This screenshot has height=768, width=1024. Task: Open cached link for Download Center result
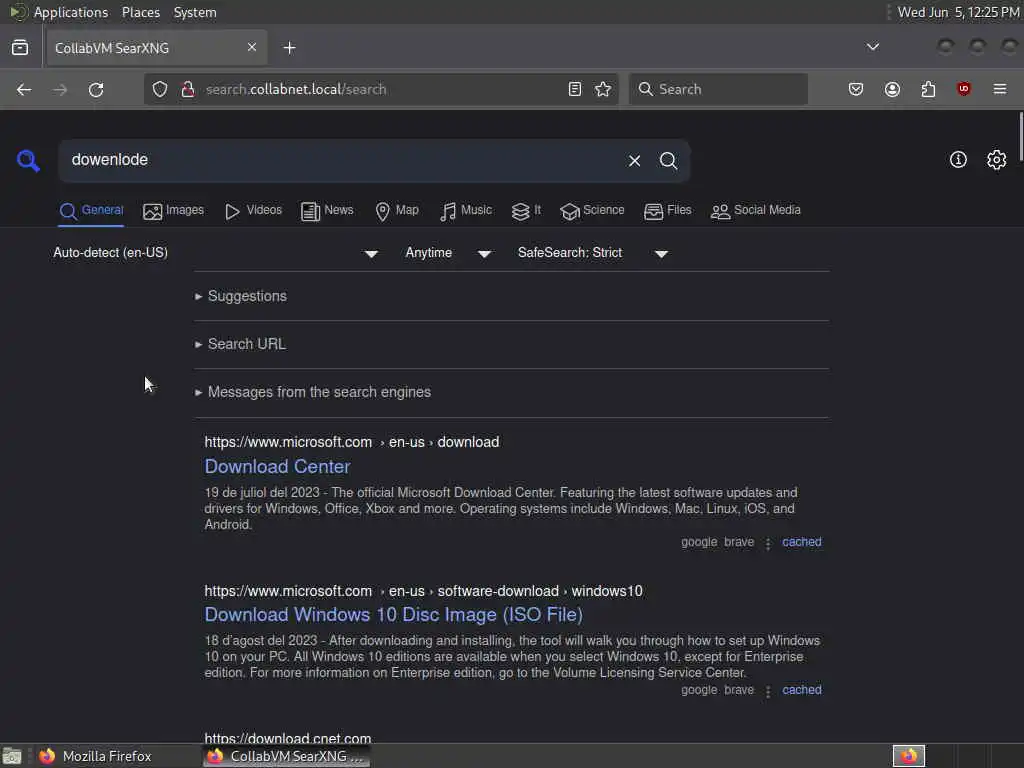[x=801, y=542]
